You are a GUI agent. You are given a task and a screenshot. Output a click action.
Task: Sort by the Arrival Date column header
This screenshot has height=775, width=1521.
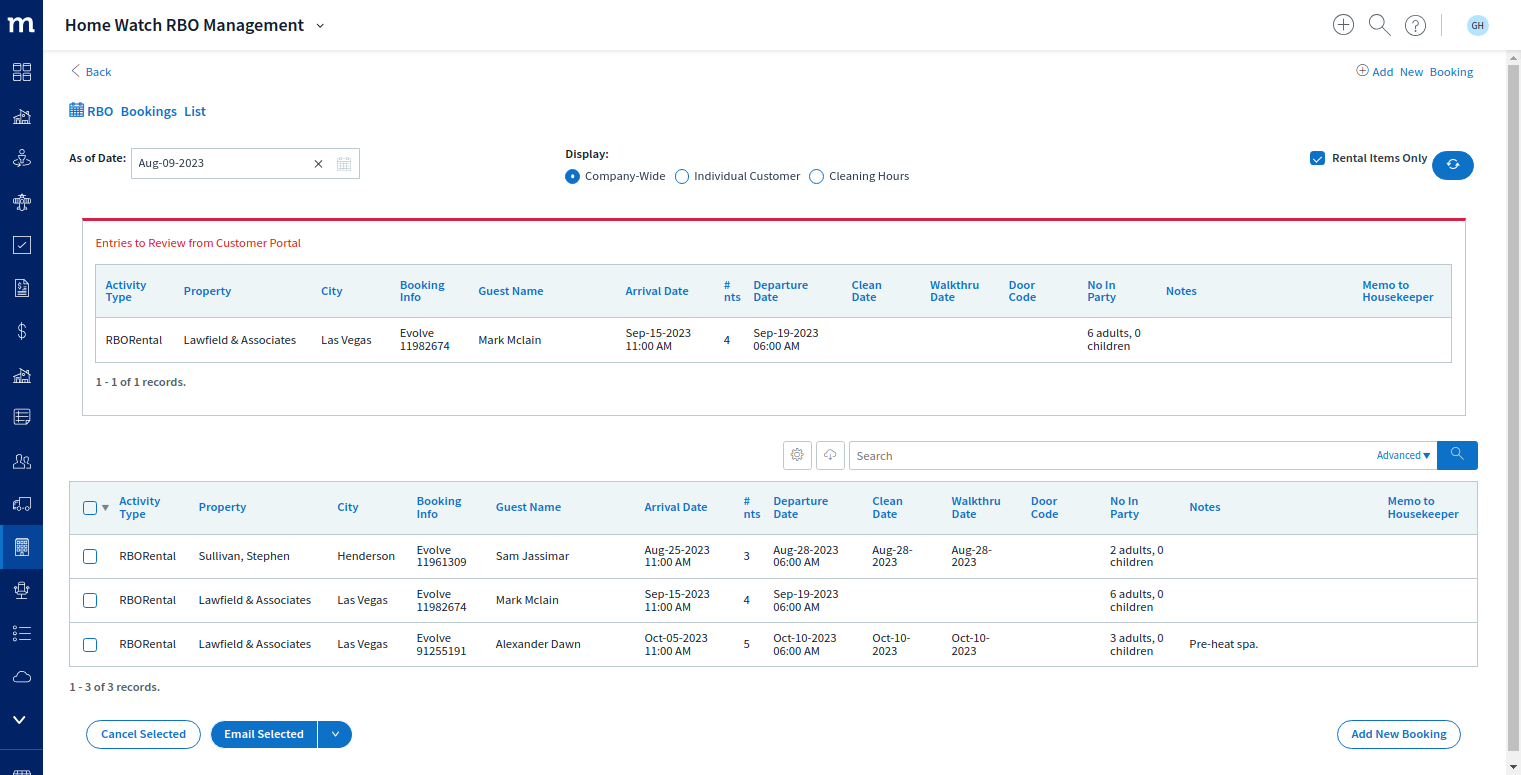click(675, 507)
